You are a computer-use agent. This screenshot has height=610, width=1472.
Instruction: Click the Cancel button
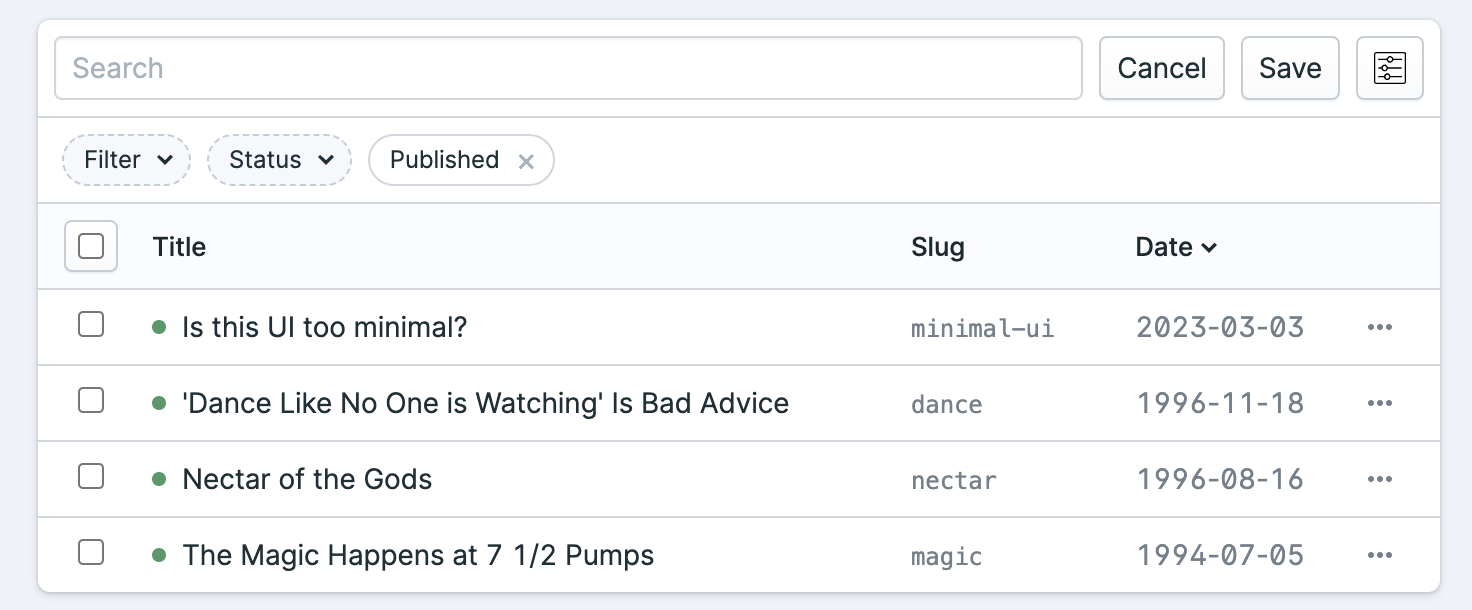click(x=1162, y=68)
